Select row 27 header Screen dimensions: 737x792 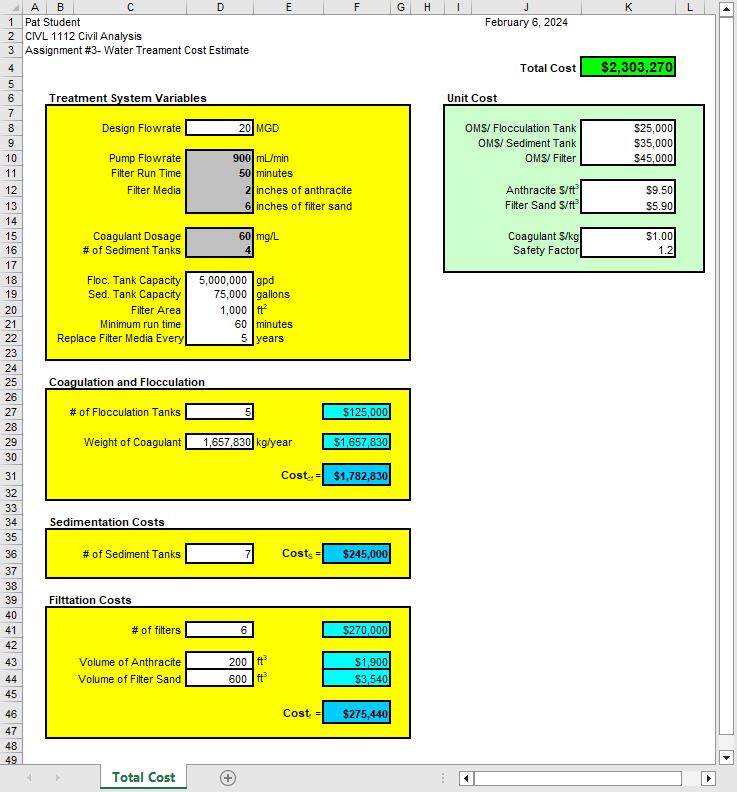coord(11,412)
